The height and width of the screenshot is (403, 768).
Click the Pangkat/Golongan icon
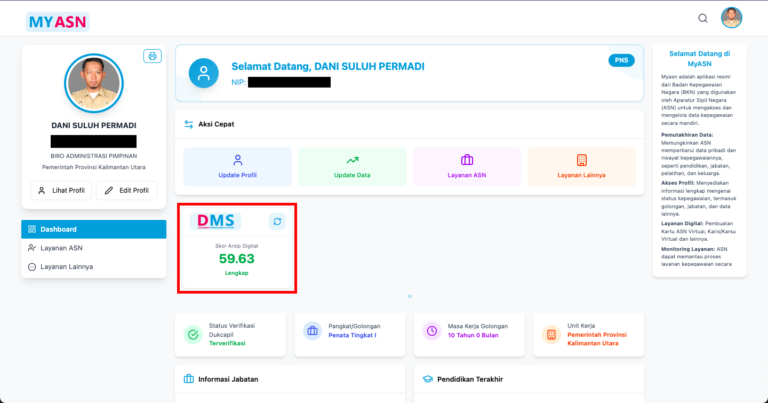click(x=312, y=331)
